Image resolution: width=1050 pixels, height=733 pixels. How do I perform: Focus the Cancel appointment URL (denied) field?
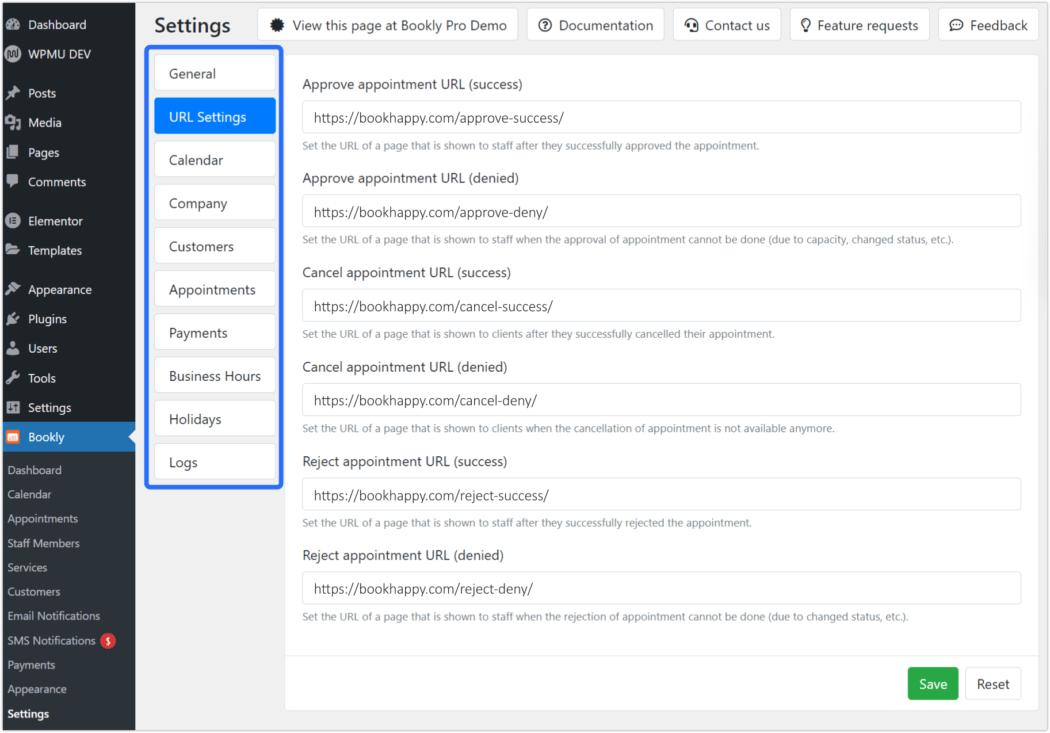(x=662, y=400)
